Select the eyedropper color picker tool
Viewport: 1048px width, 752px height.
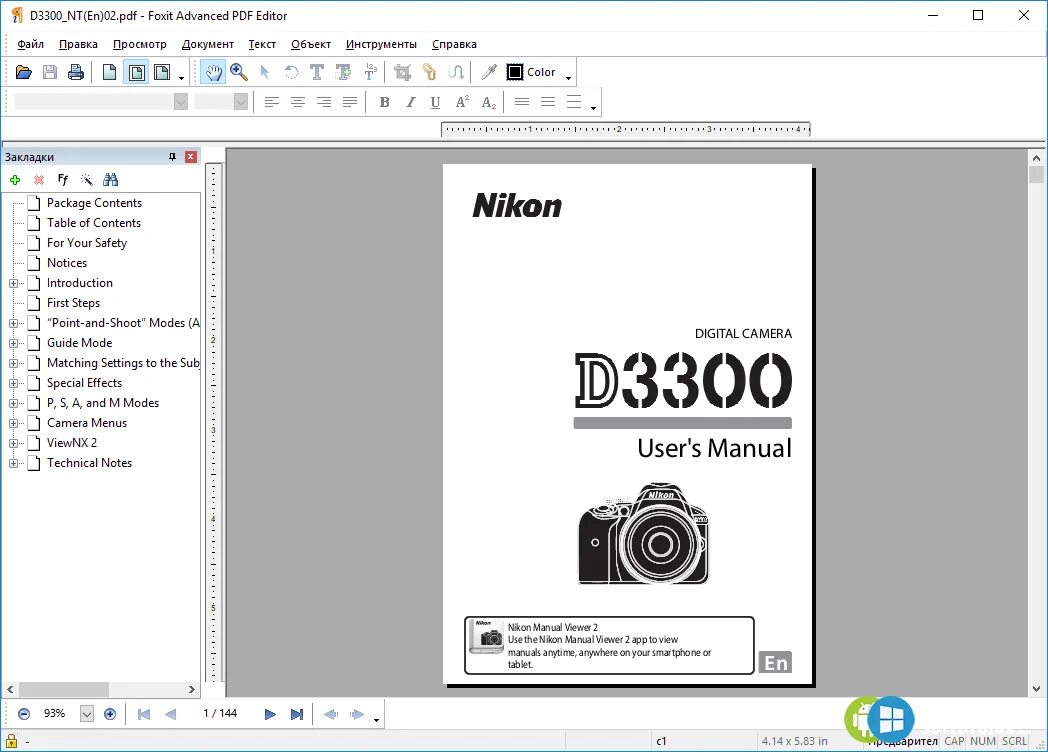[489, 72]
